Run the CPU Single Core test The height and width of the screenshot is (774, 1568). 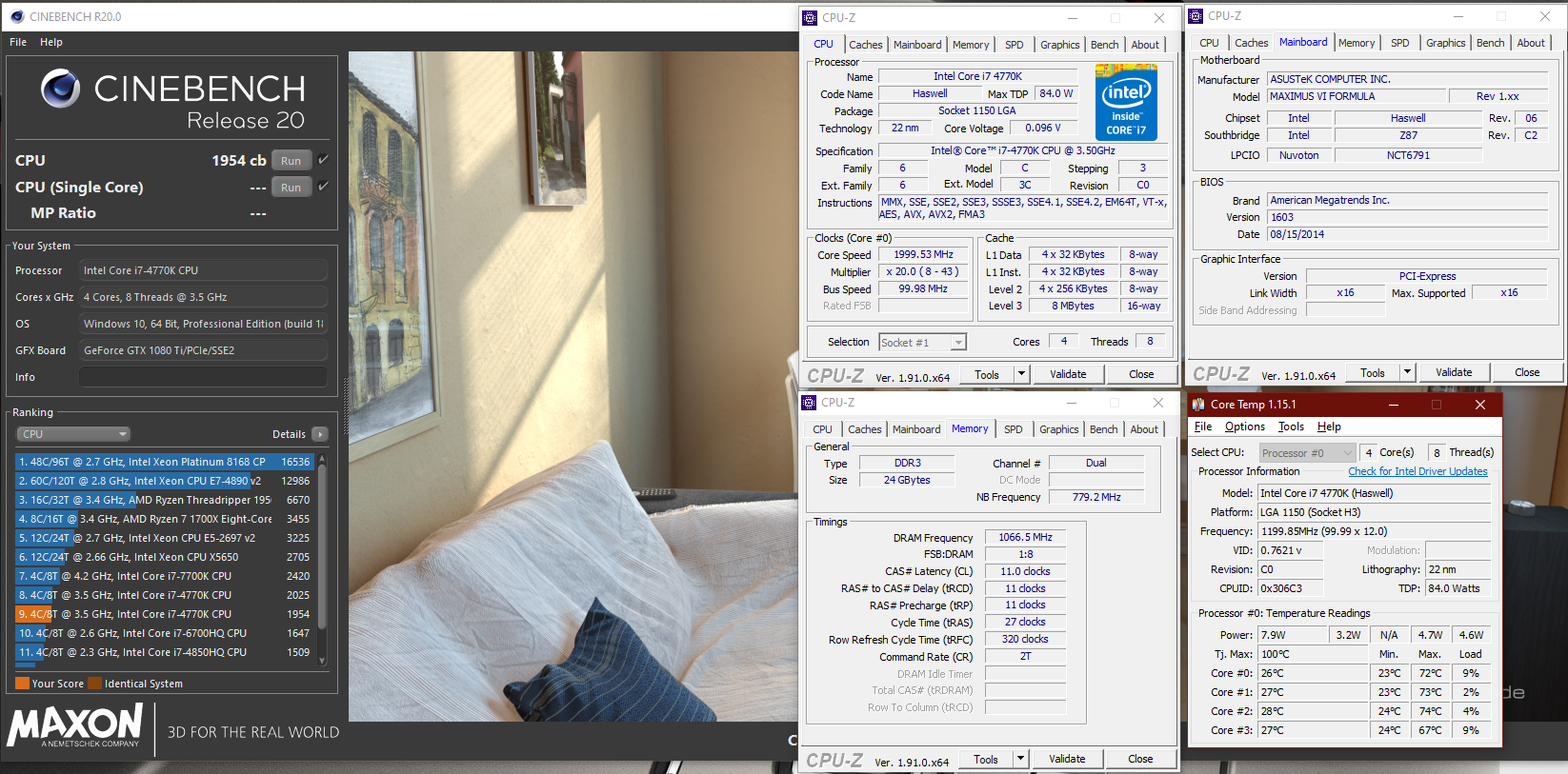291,188
